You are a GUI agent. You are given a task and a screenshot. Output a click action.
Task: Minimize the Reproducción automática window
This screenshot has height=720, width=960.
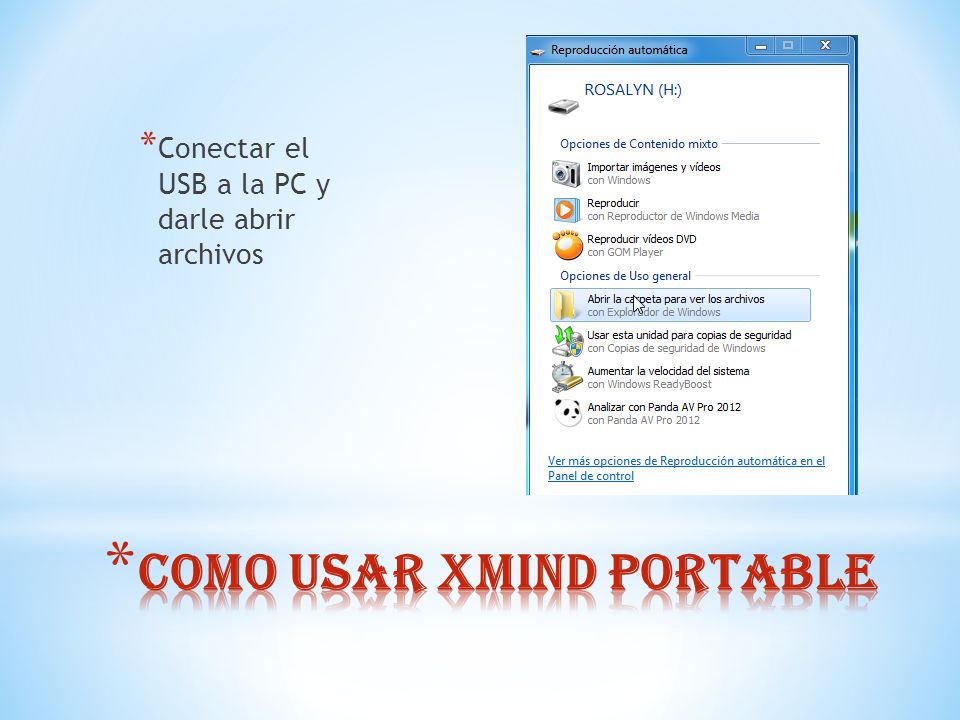pos(761,47)
